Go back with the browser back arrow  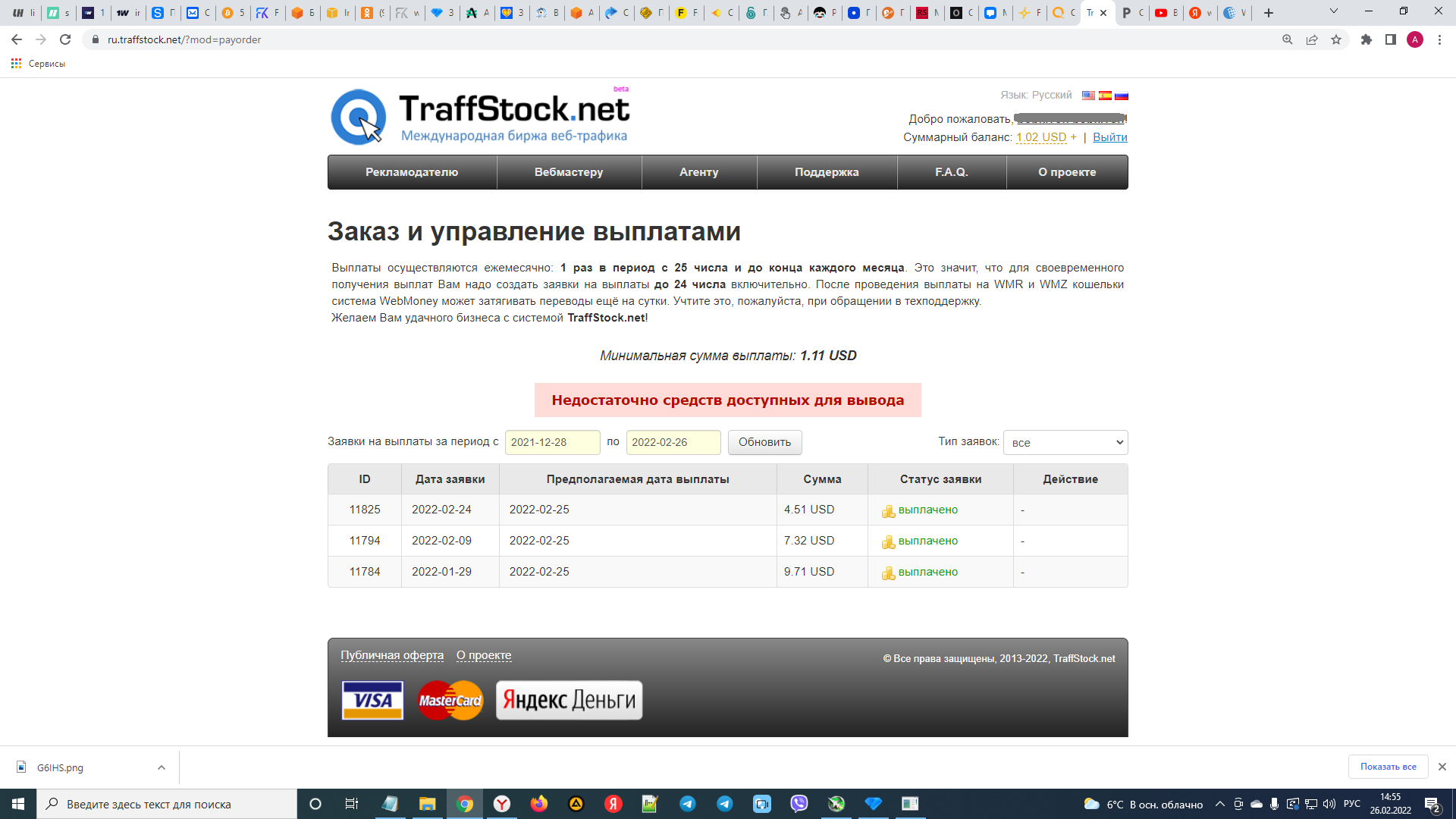[x=17, y=39]
